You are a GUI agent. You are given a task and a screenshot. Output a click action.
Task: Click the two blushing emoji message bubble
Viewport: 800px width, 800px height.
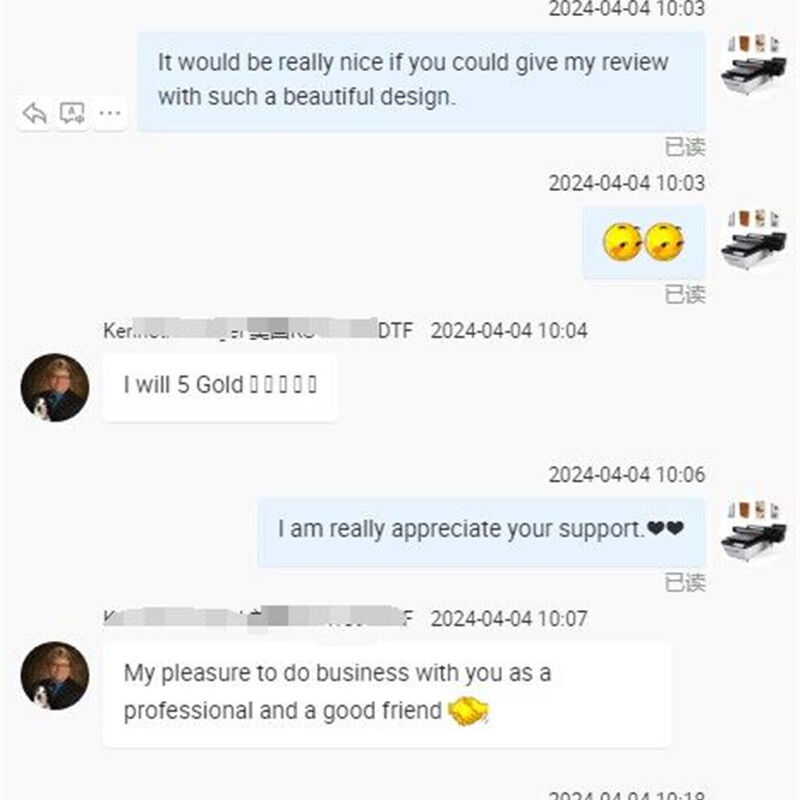644,242
